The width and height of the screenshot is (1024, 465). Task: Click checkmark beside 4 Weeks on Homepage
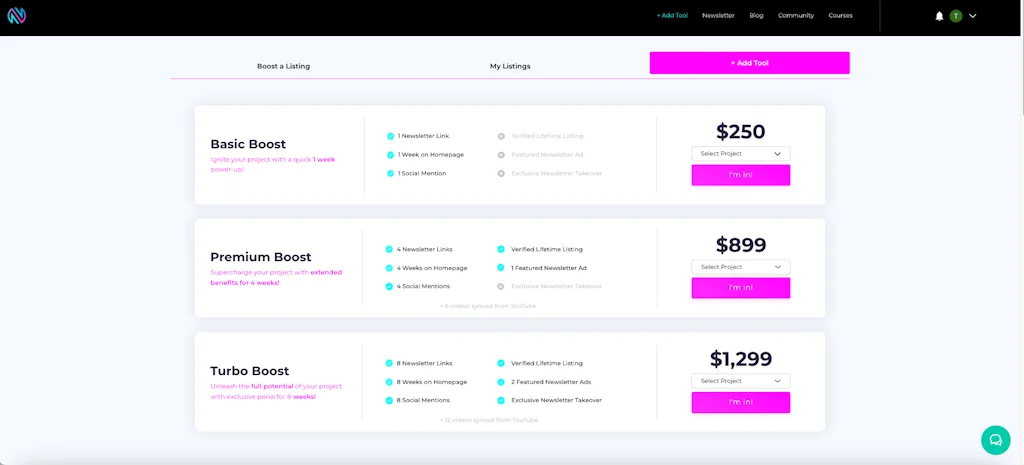point(389,268)
